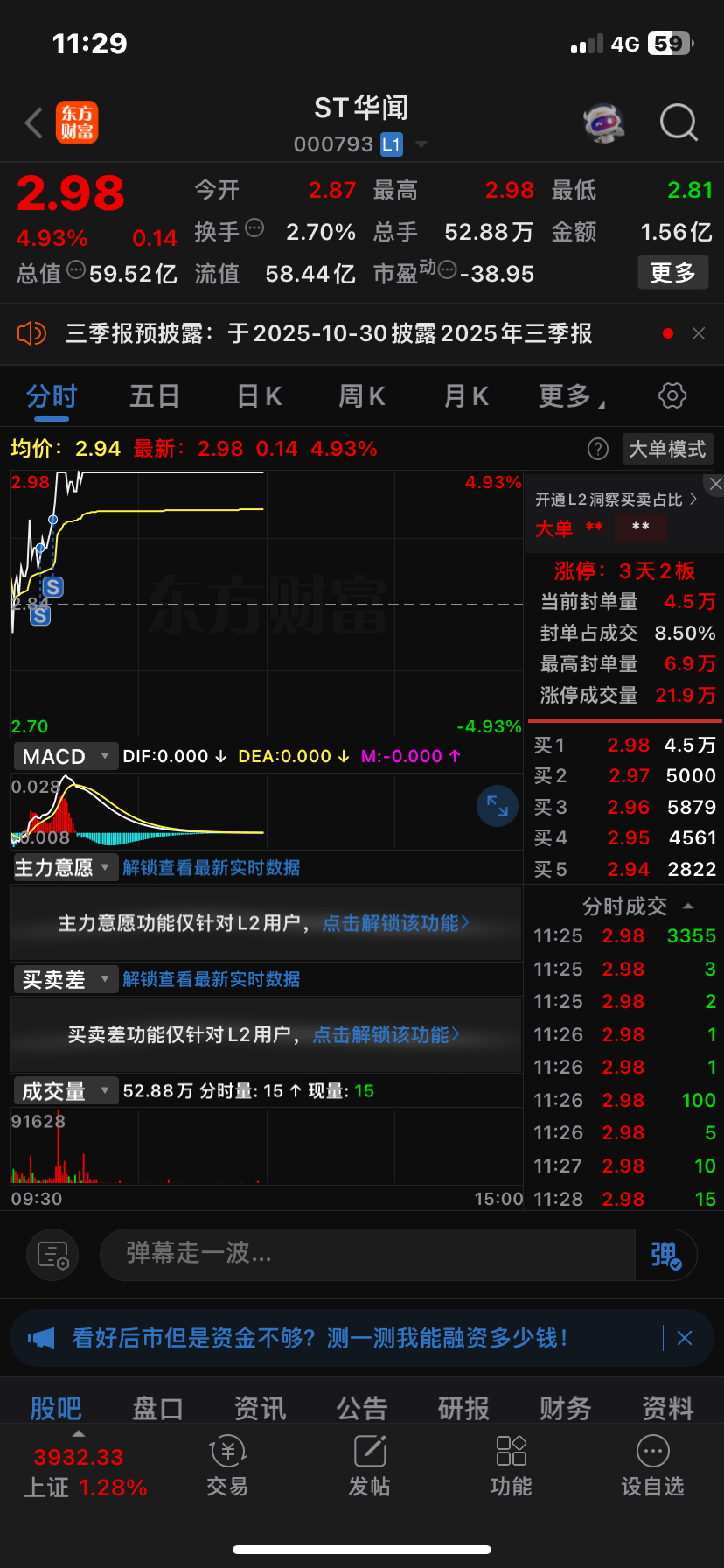Open MACD indicator dropdown

[x=66, y=756]
